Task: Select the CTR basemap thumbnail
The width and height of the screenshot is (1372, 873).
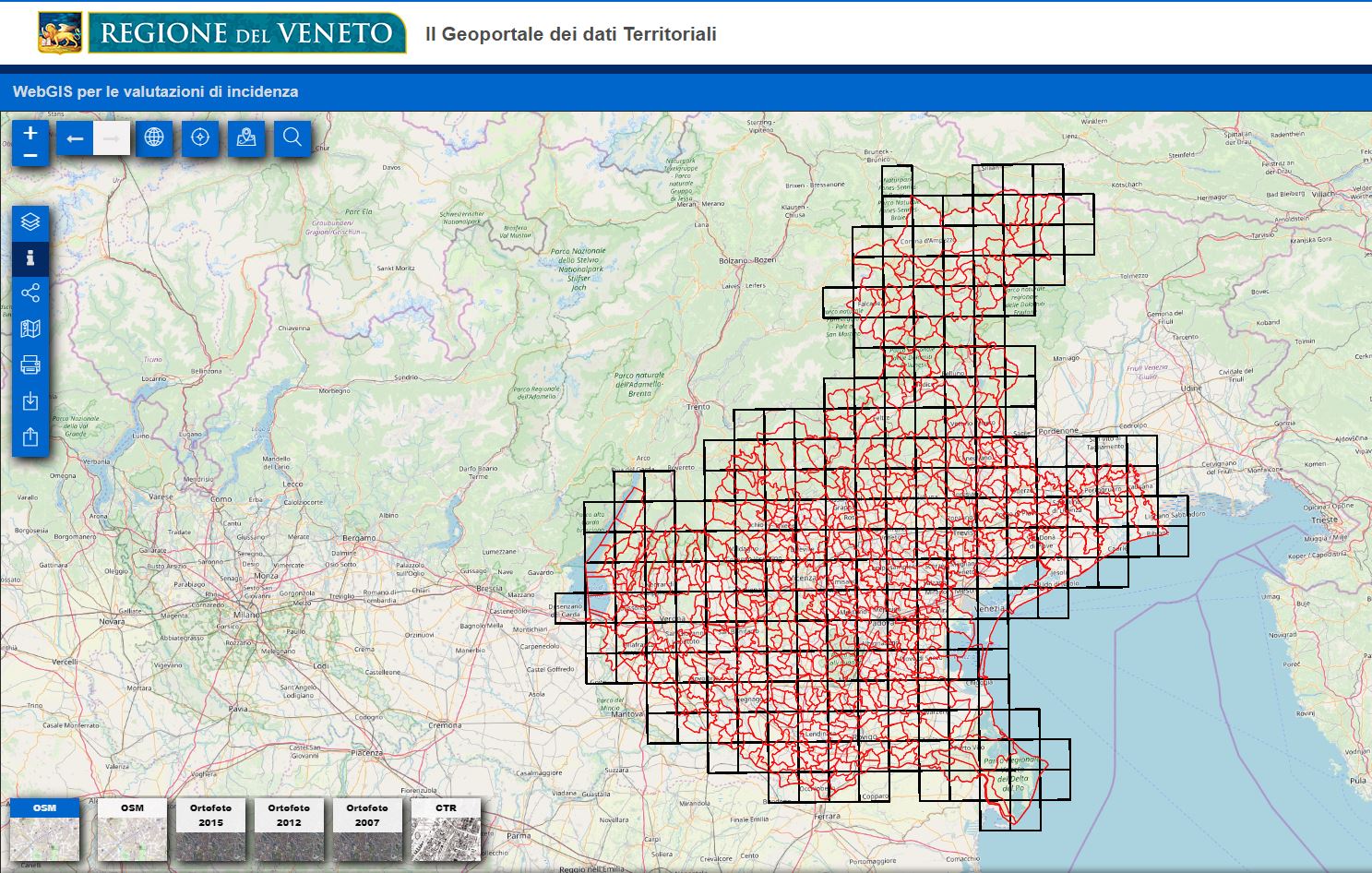Action: coord(446,830)
